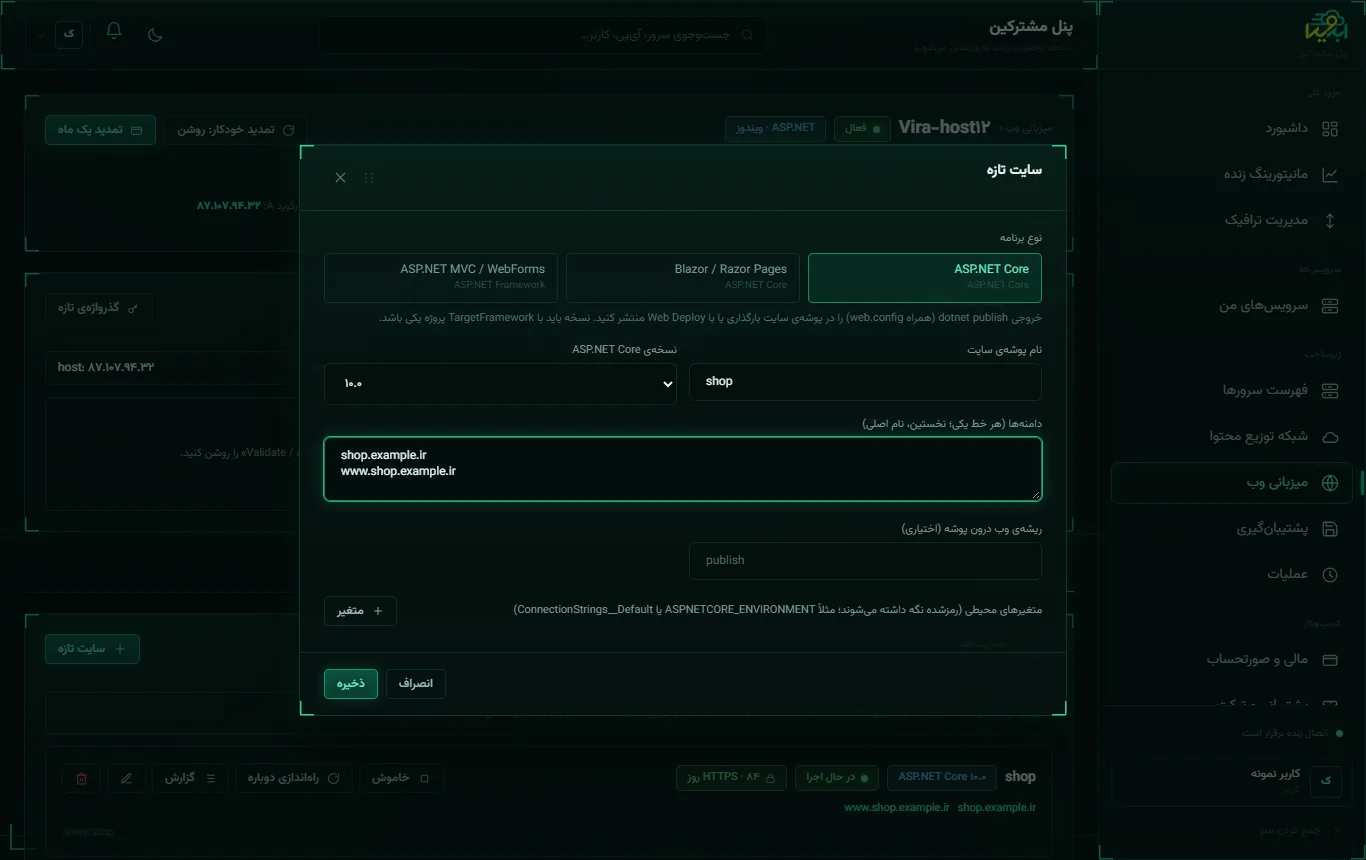Click the cloud icon for شبکه توزیع محتوا

[x=1329, y=437]
